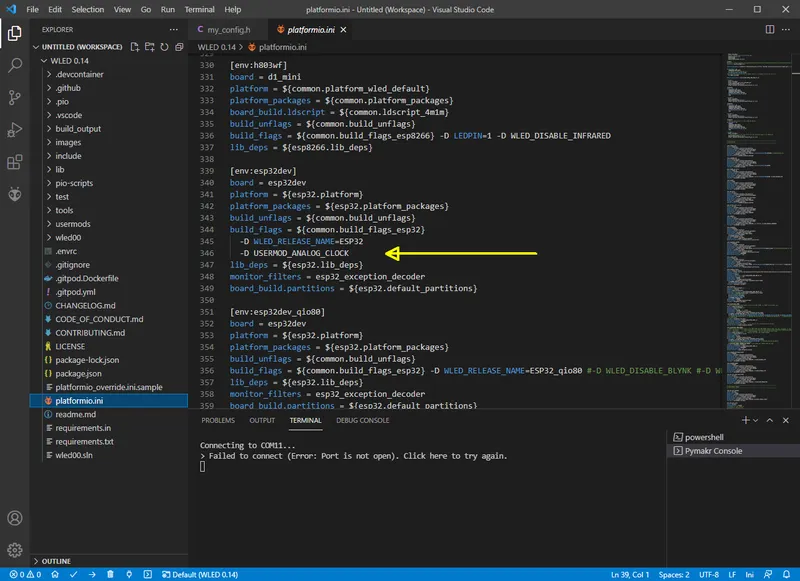Switch to the Problems panel tab
This screenshot has height=581, width=800.
point(218,420)
